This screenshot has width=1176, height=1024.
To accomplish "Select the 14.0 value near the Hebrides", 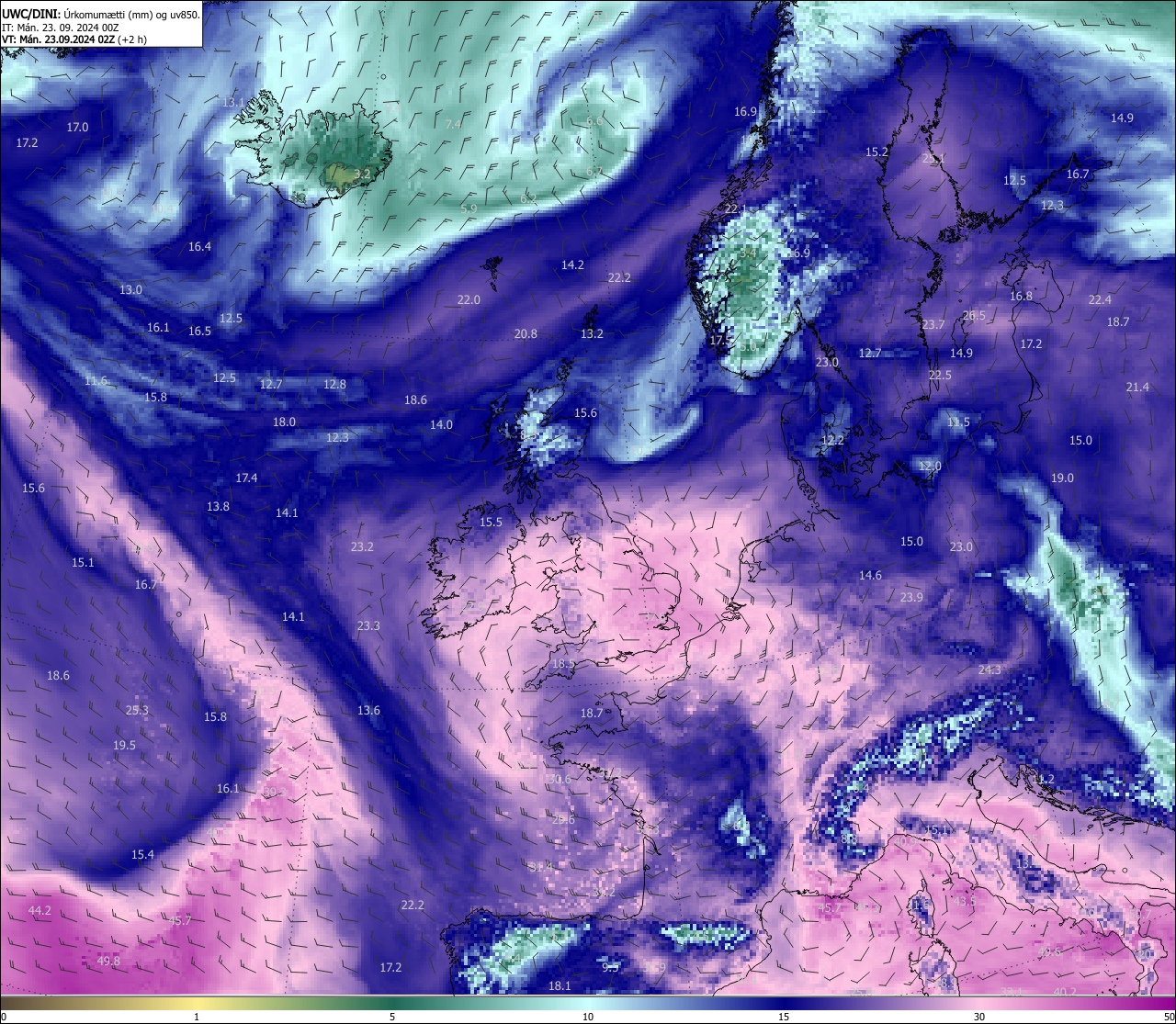I will click(441, 424).
